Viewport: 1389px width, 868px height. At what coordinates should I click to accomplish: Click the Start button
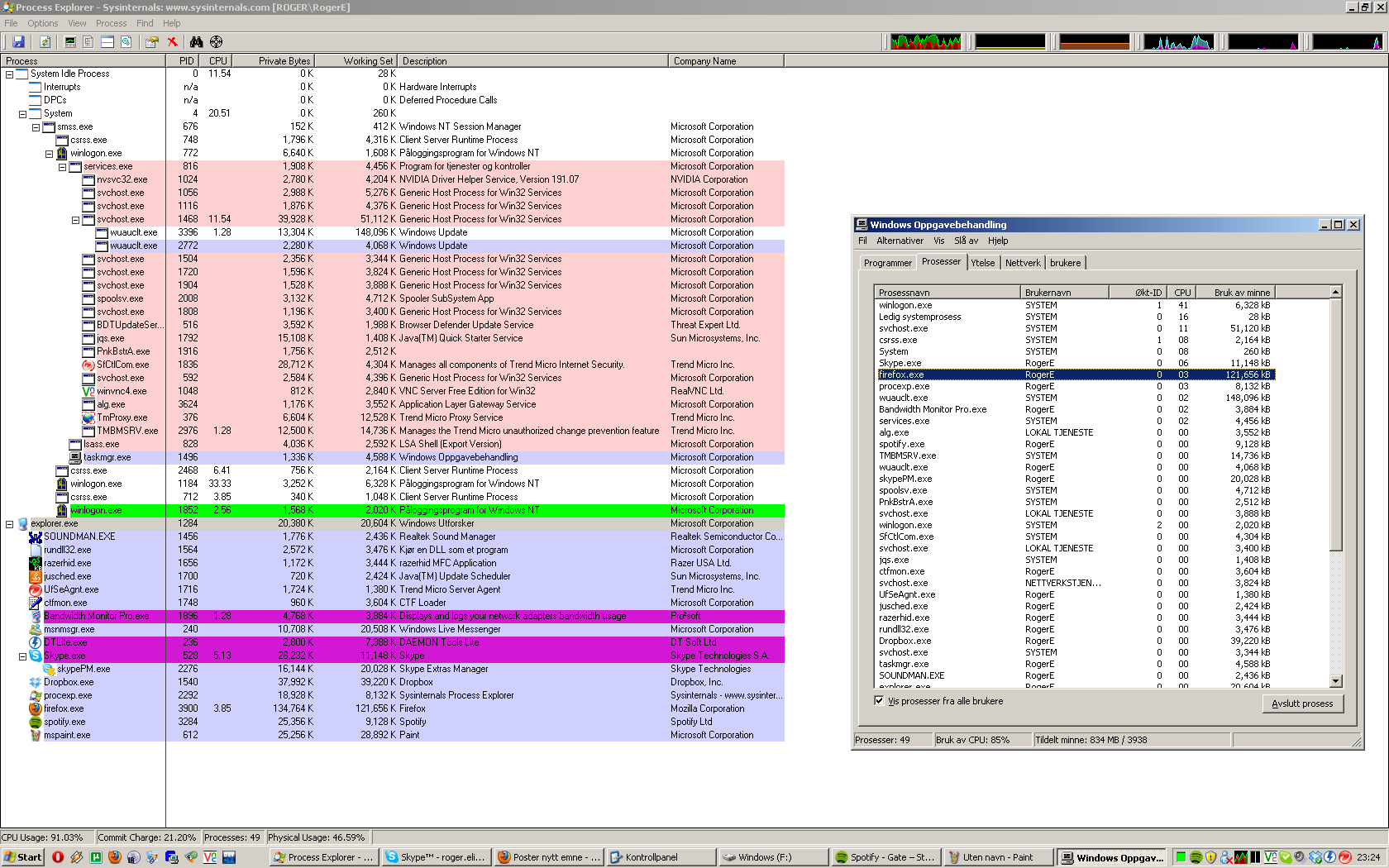(22, 857)
